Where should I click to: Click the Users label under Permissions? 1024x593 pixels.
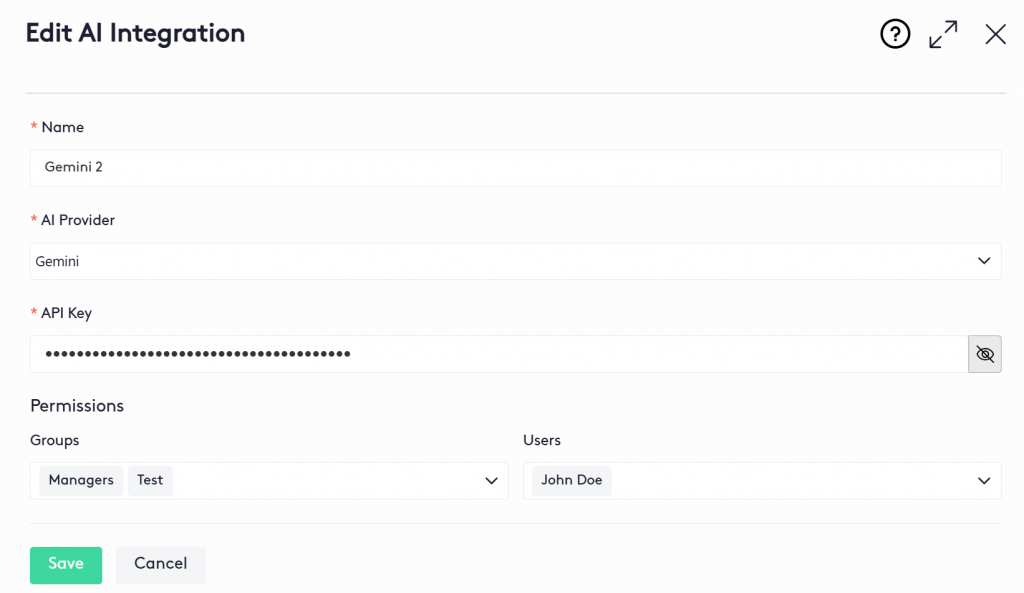(x=542, y=440)
